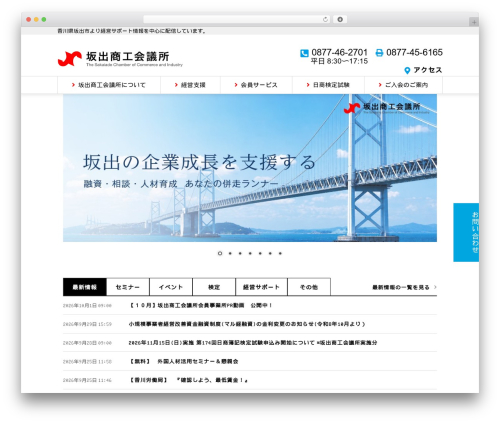Click the bridge hero banner image
This screenshot has height=423, width=500.
[x=250, y=168]
